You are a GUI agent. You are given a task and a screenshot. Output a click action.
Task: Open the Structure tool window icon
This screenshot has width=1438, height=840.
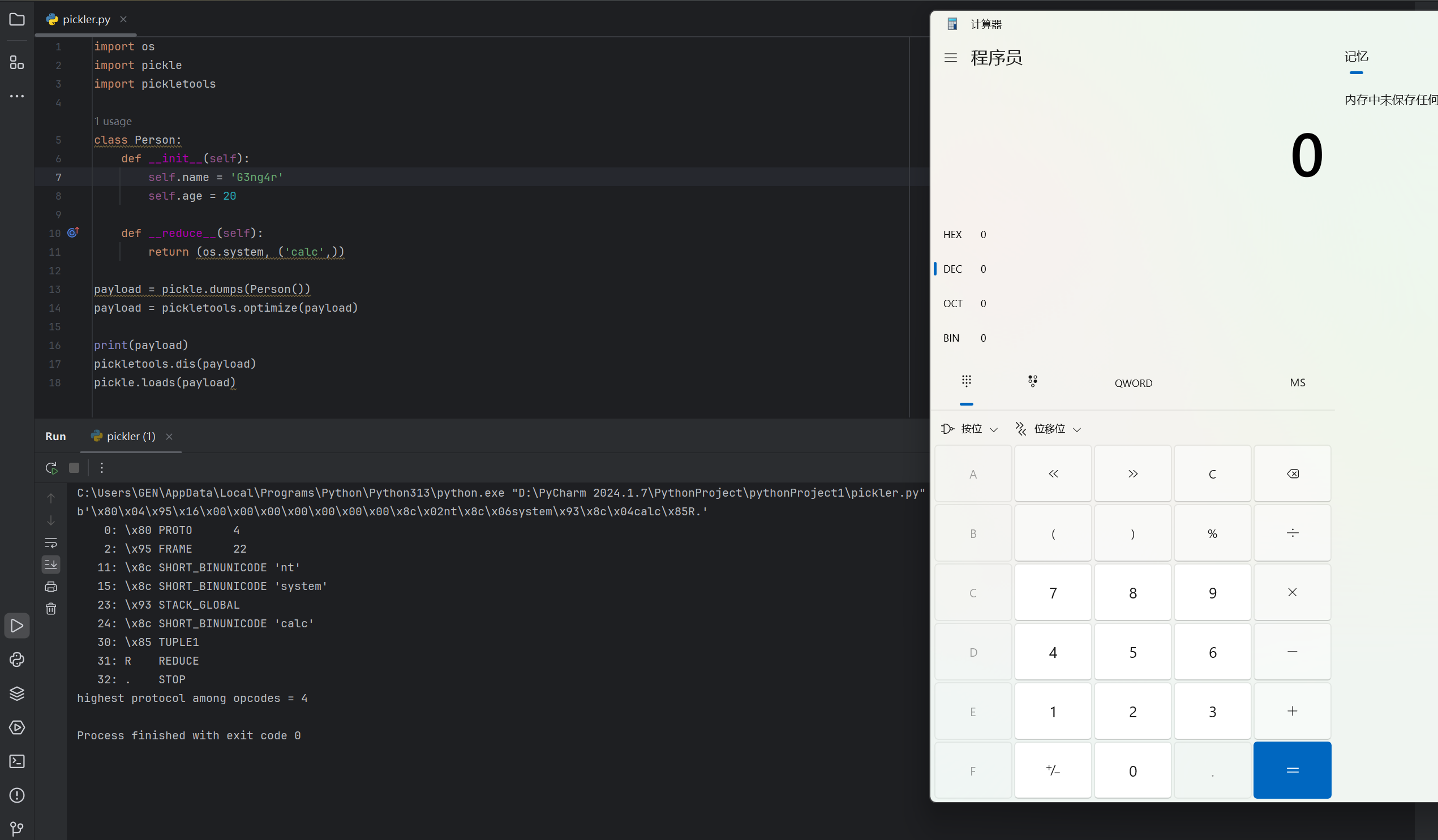point(17,62)
